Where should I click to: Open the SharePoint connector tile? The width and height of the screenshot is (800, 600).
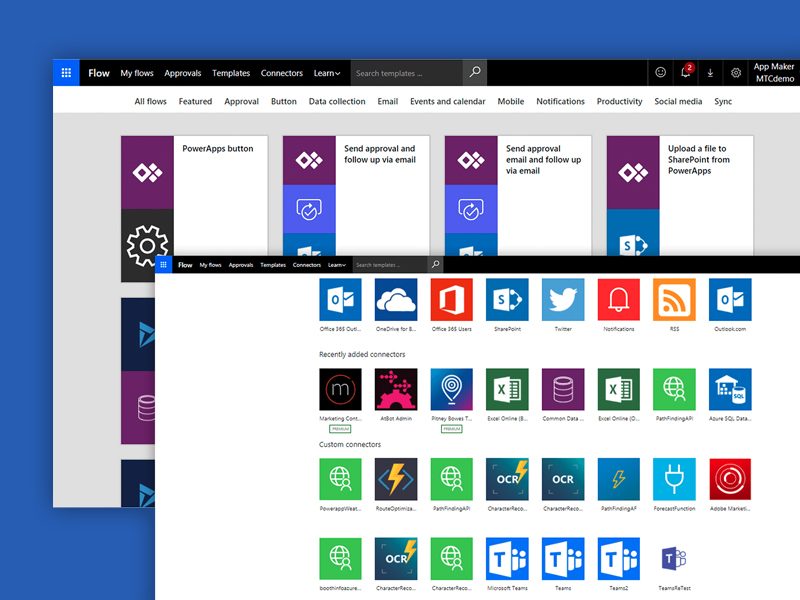tap(507, 299)
